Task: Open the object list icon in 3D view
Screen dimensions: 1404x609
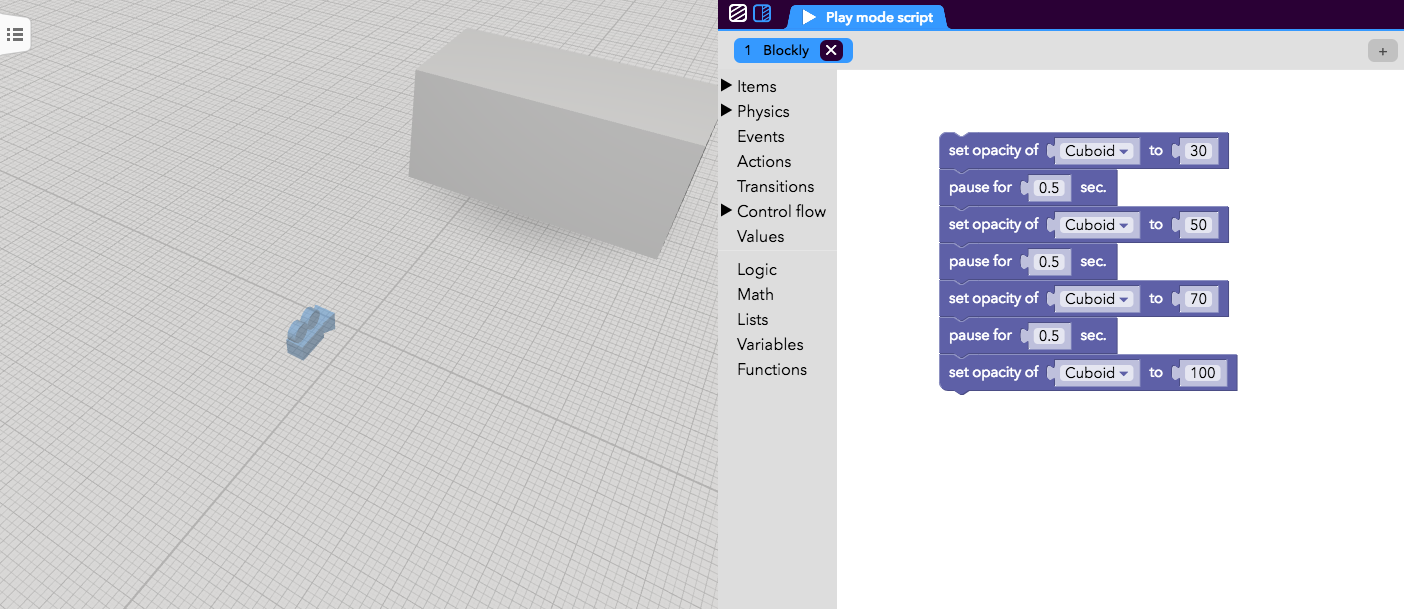Action: point(15,35)
